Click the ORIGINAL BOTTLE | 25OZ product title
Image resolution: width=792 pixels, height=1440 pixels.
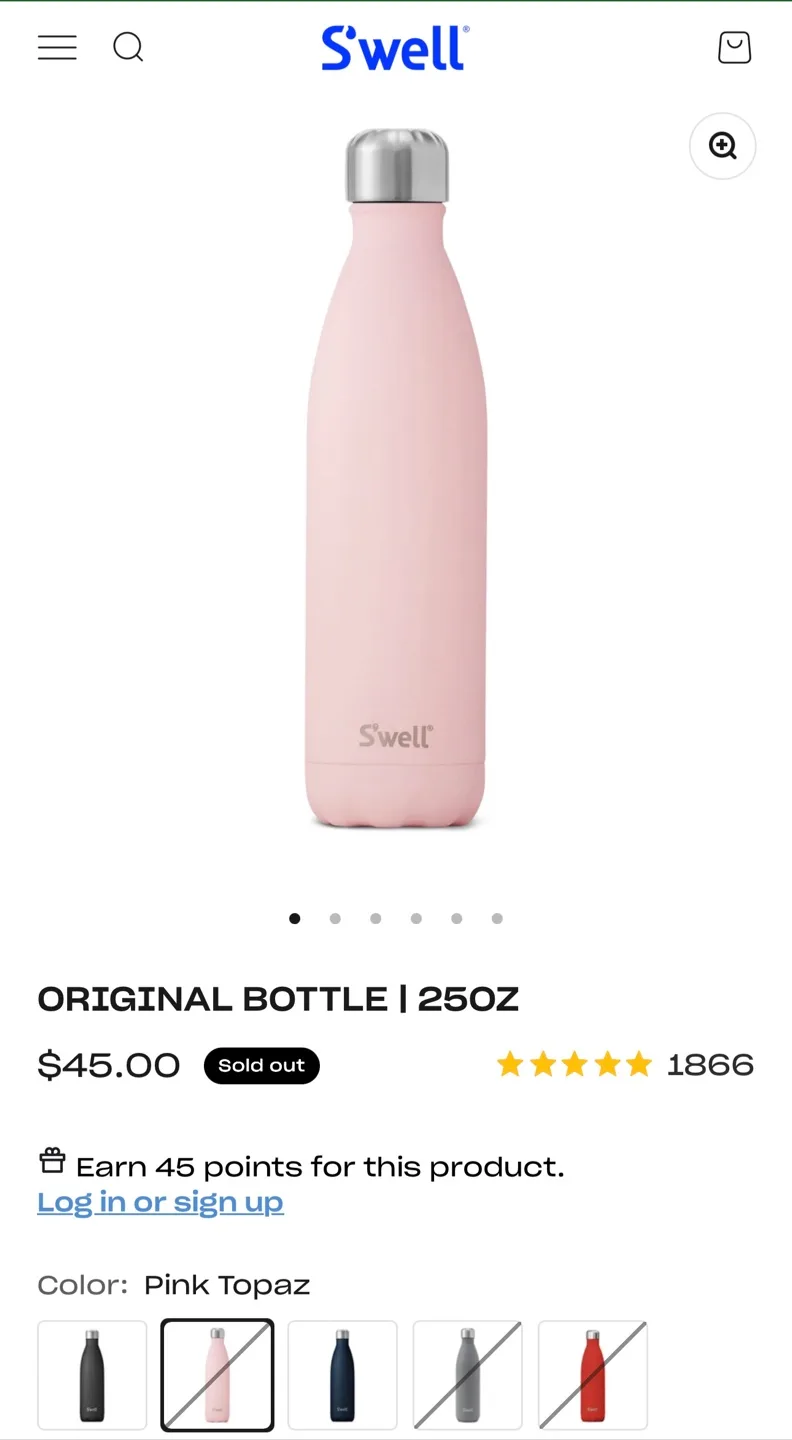(x=279, y=997)
